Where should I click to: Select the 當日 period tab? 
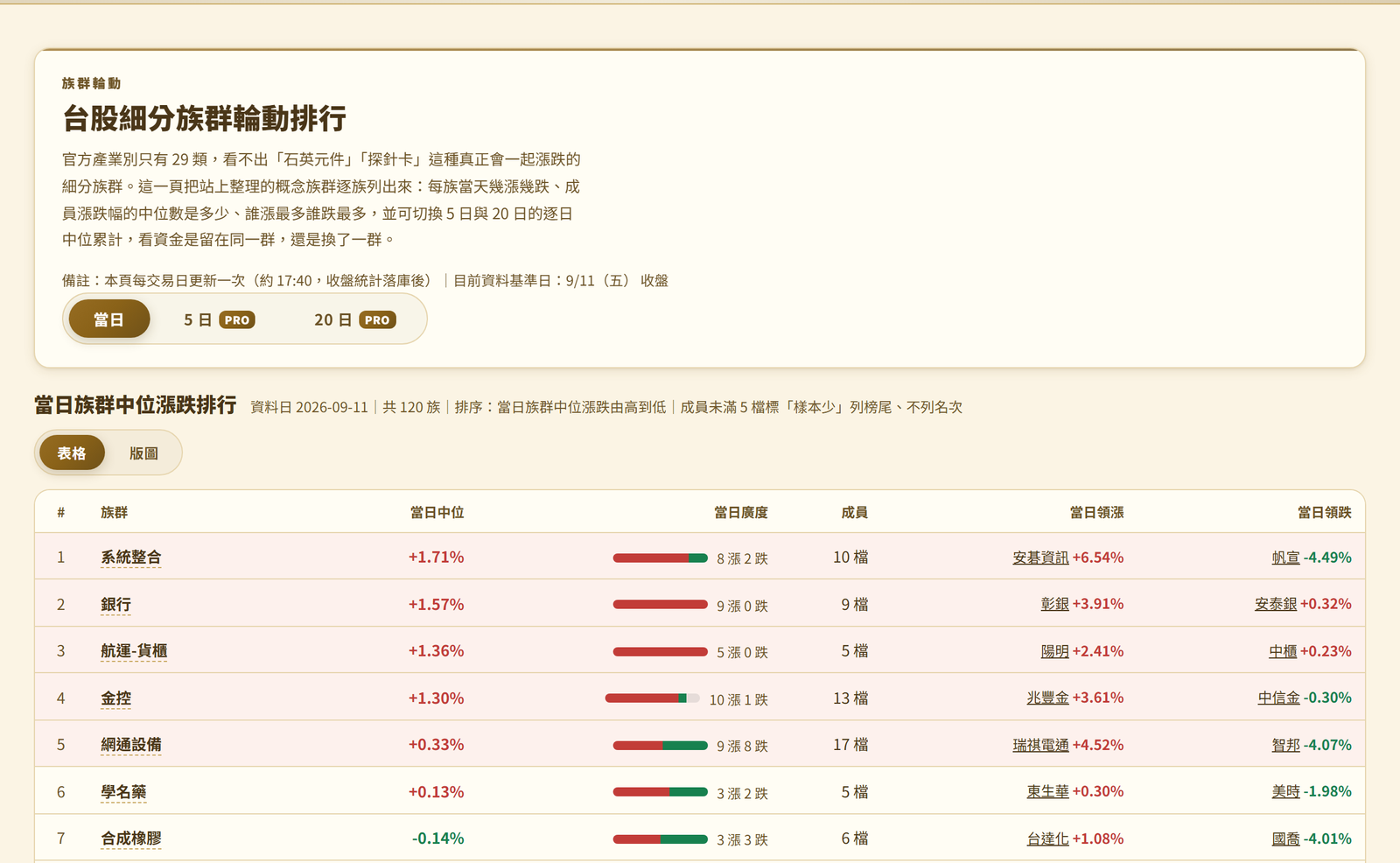coord(109,319)
